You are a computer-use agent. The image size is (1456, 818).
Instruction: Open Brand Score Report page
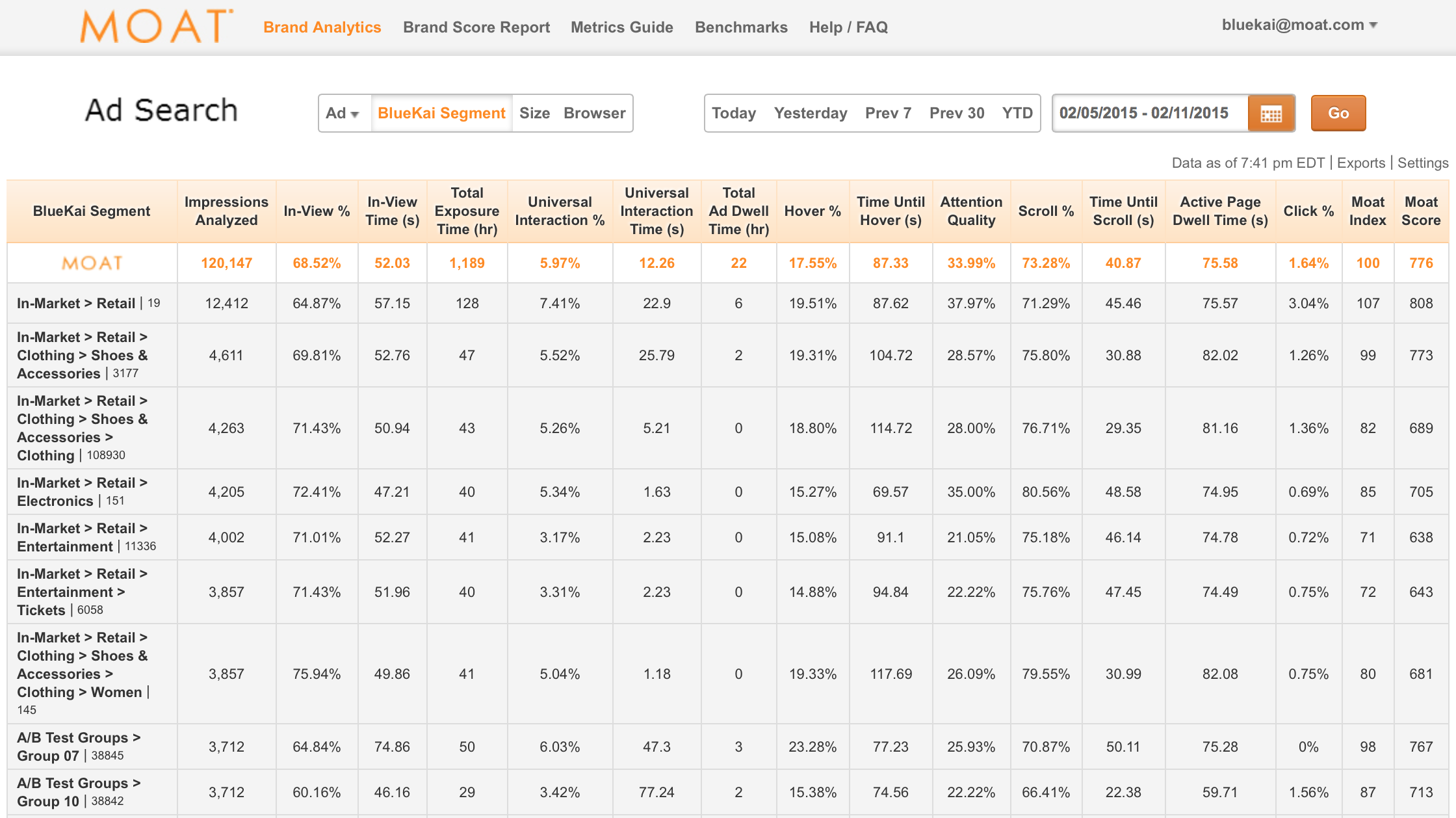click(x=476, y=27)
